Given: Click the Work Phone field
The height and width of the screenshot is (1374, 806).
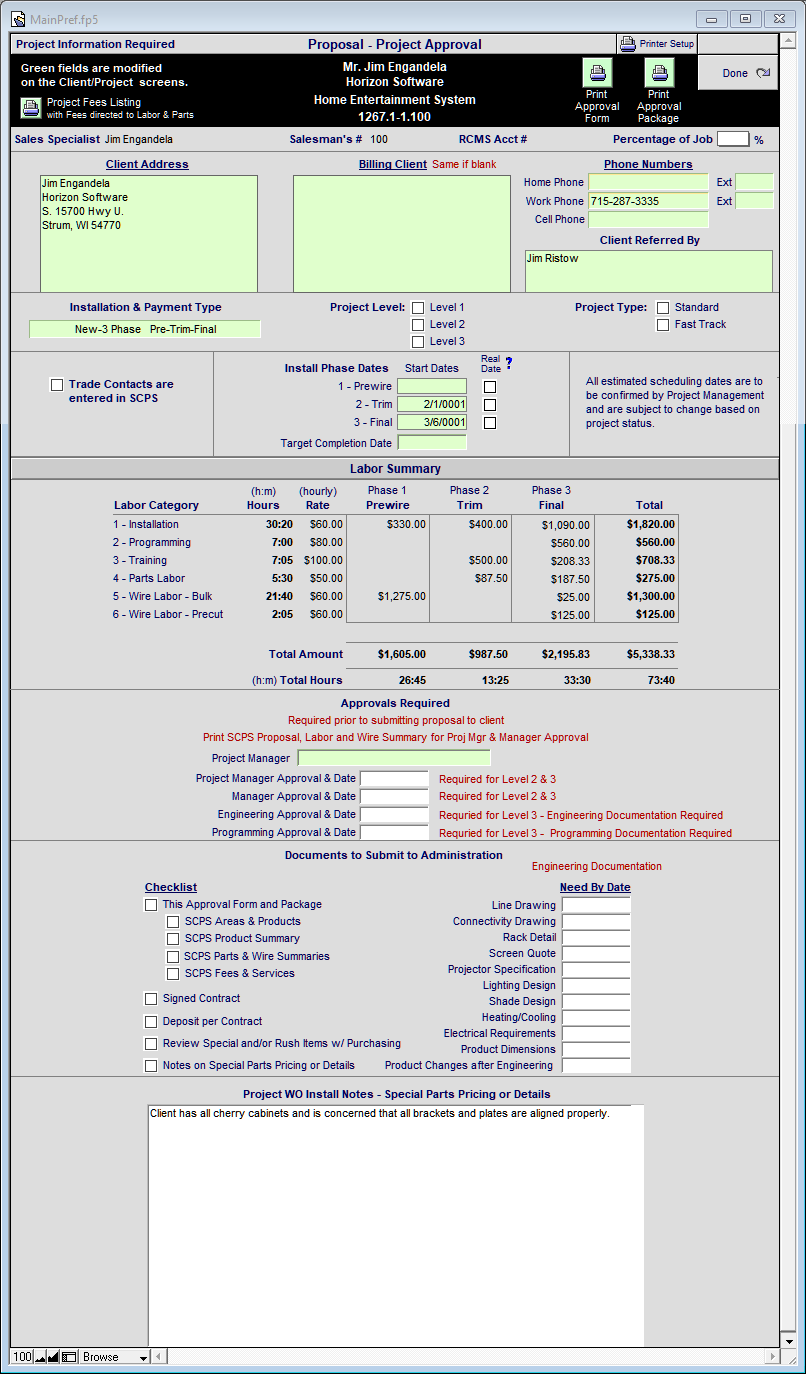Looking at the screenshot, I should coord(648,201).
